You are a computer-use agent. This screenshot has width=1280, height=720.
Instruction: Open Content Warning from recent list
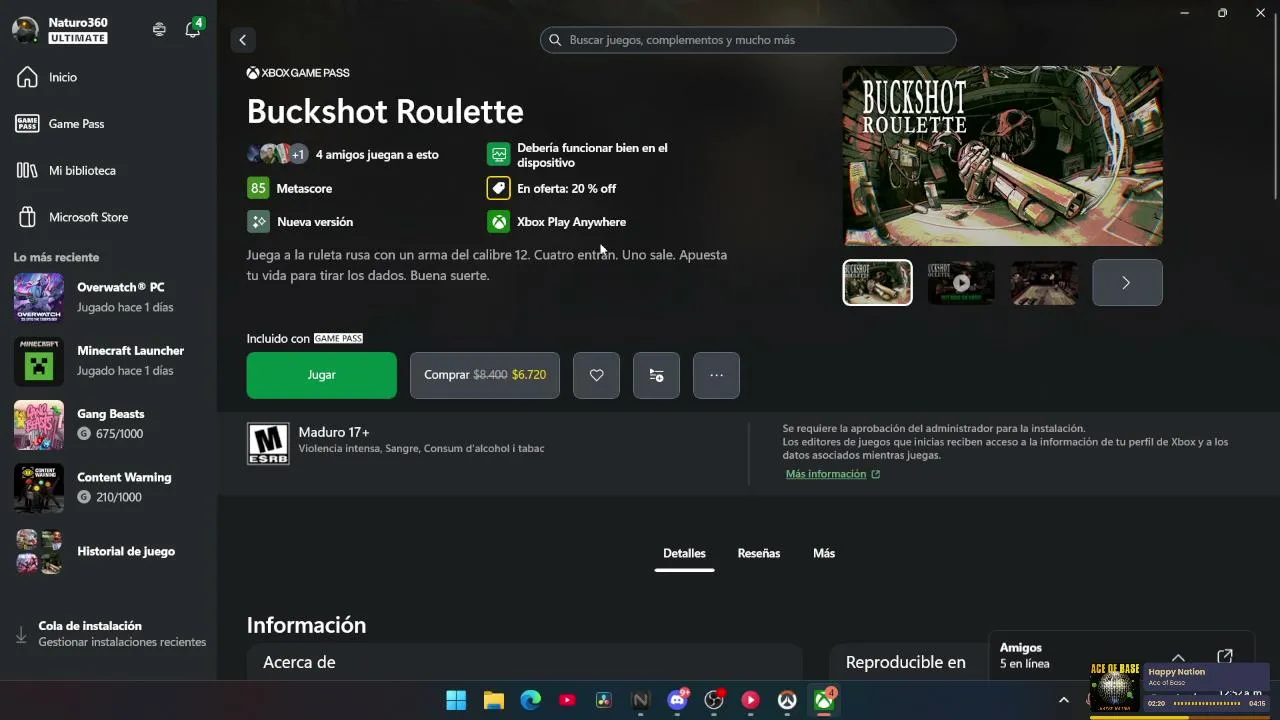pos(108,487)
